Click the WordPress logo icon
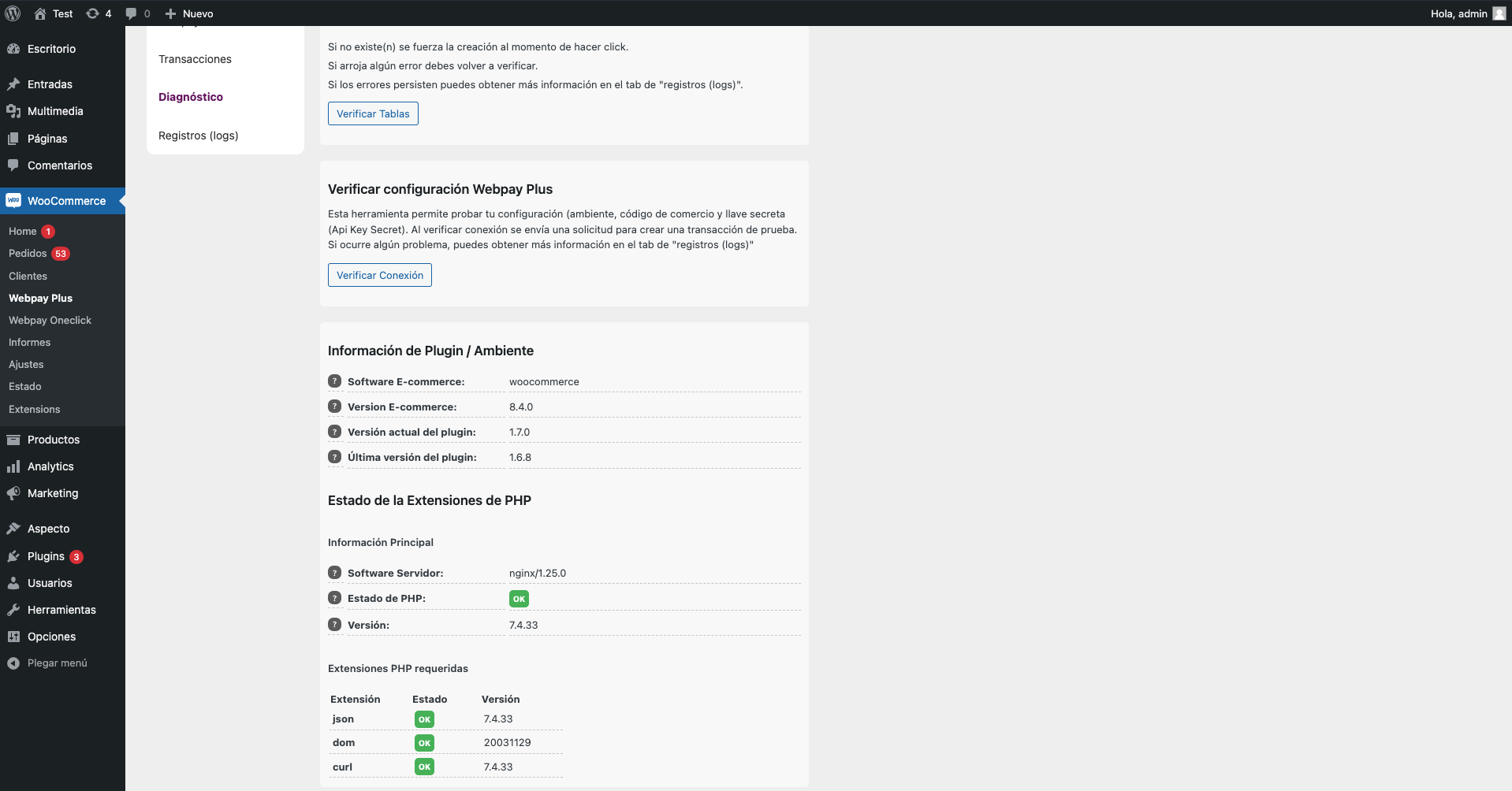The image size is (1512, 791). (13, 13)
